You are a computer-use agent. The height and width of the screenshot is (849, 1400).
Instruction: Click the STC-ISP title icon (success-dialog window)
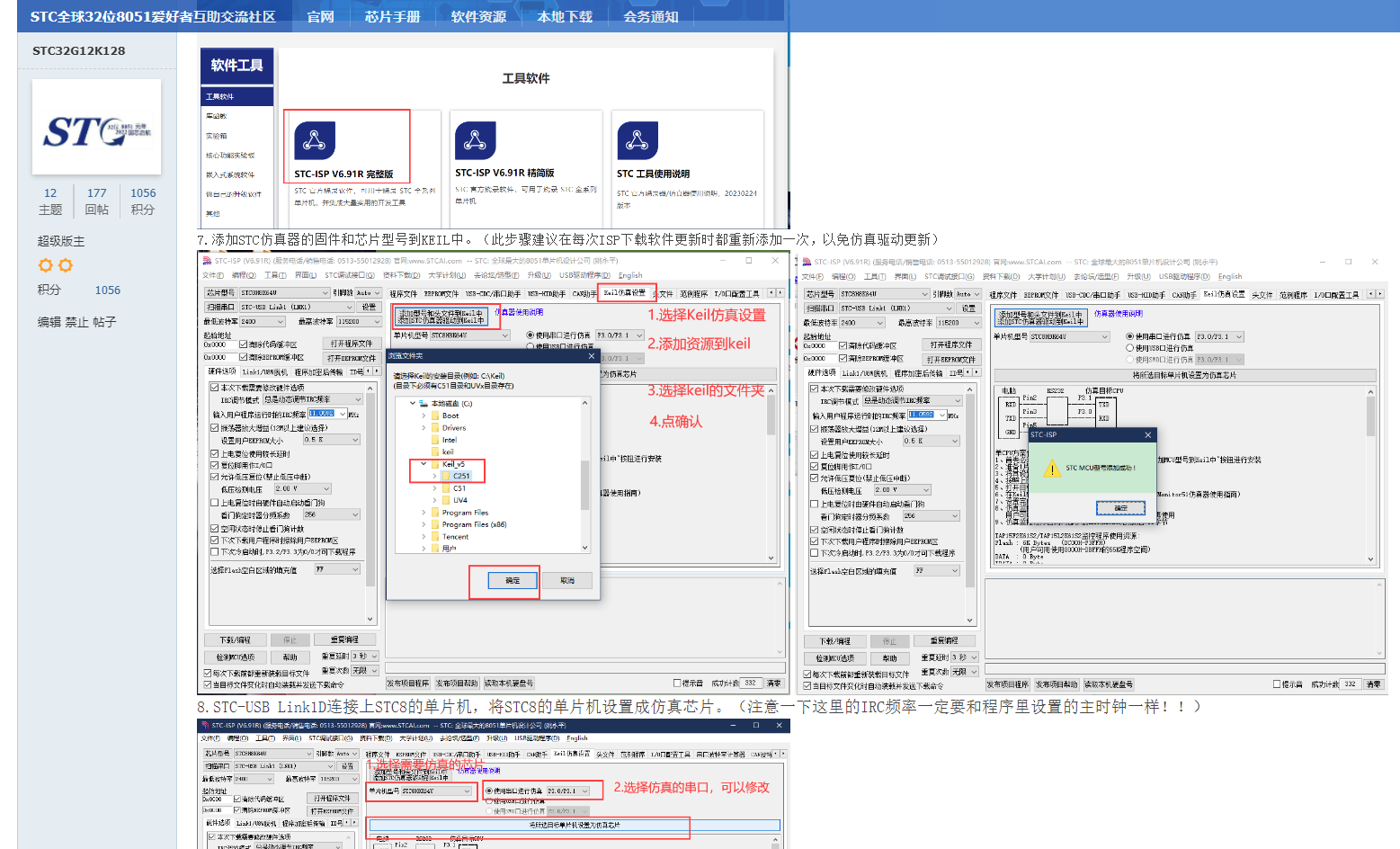[807, 262]
